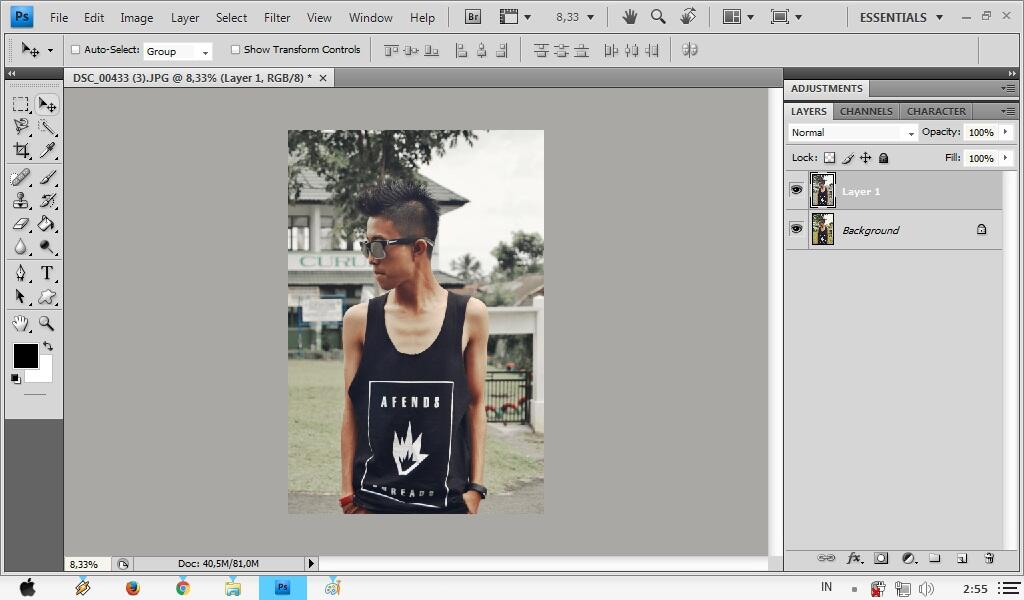Select the Pen tool
The width and height of the screenshot is (1024, 600).
[21, 273]
